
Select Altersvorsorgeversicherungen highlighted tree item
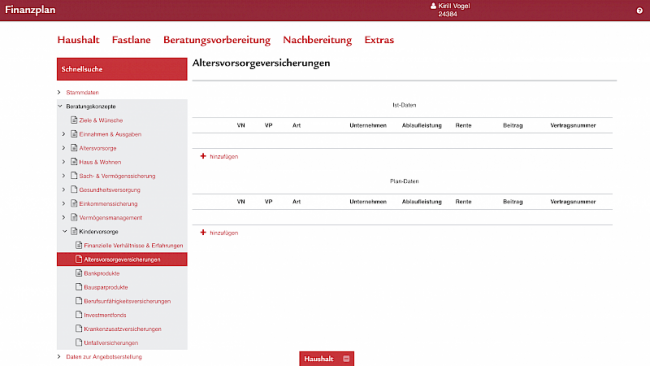pyautogui.click(x=122, y=259)
